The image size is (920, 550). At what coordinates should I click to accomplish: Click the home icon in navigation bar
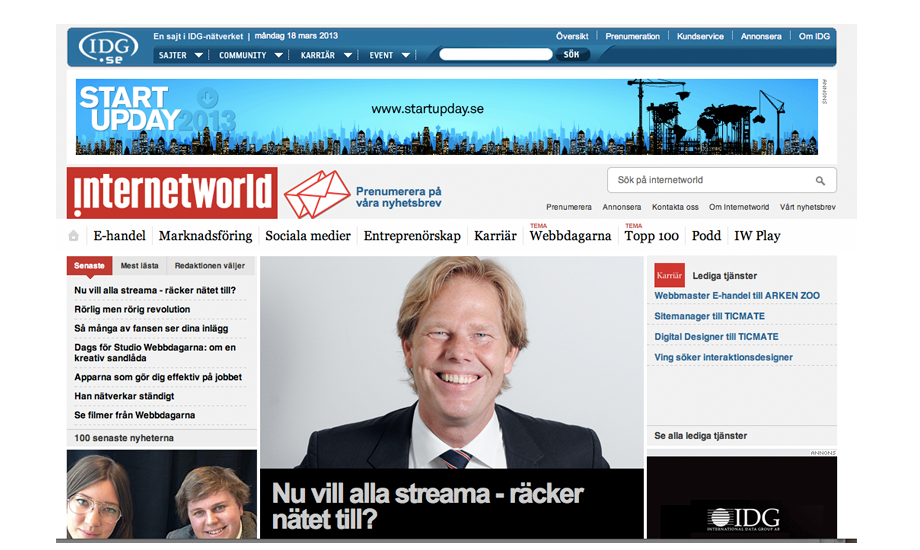(x=73, y=236)
